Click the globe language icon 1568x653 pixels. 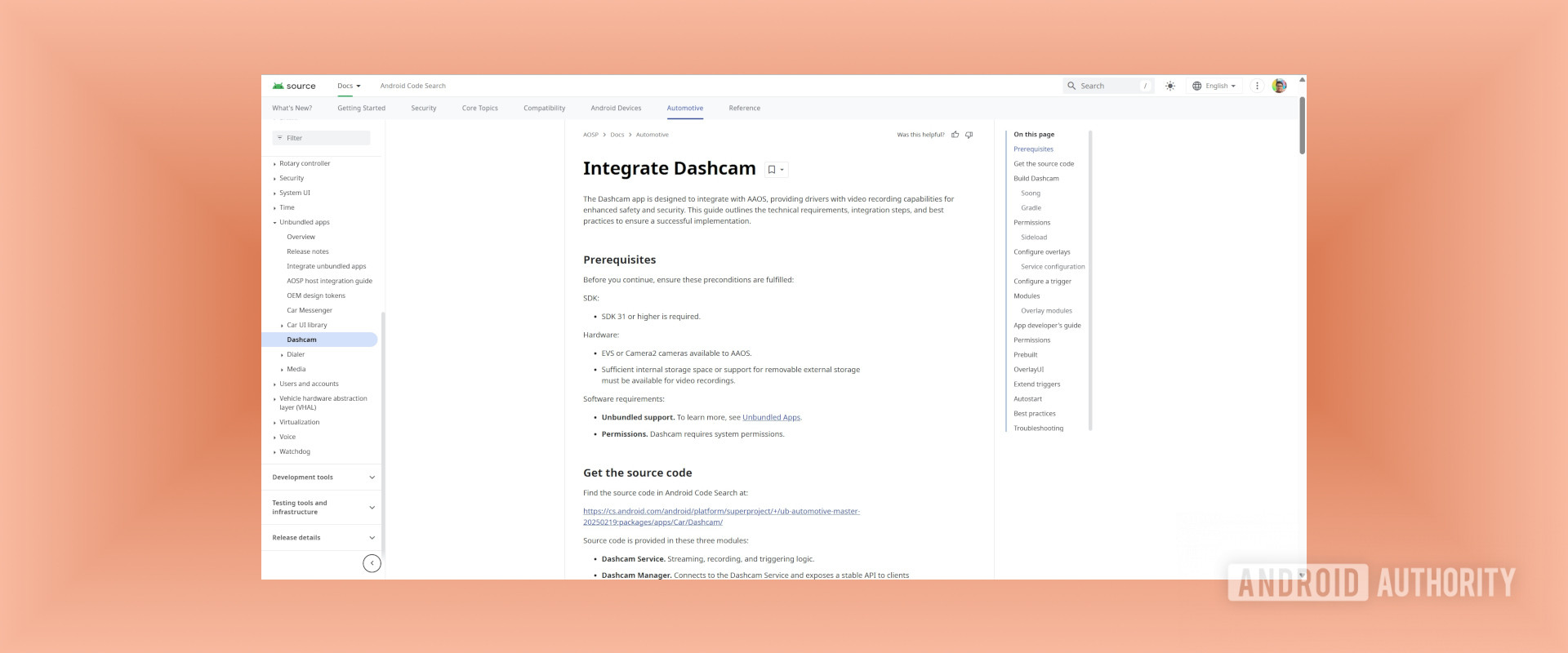point(1196,86)
